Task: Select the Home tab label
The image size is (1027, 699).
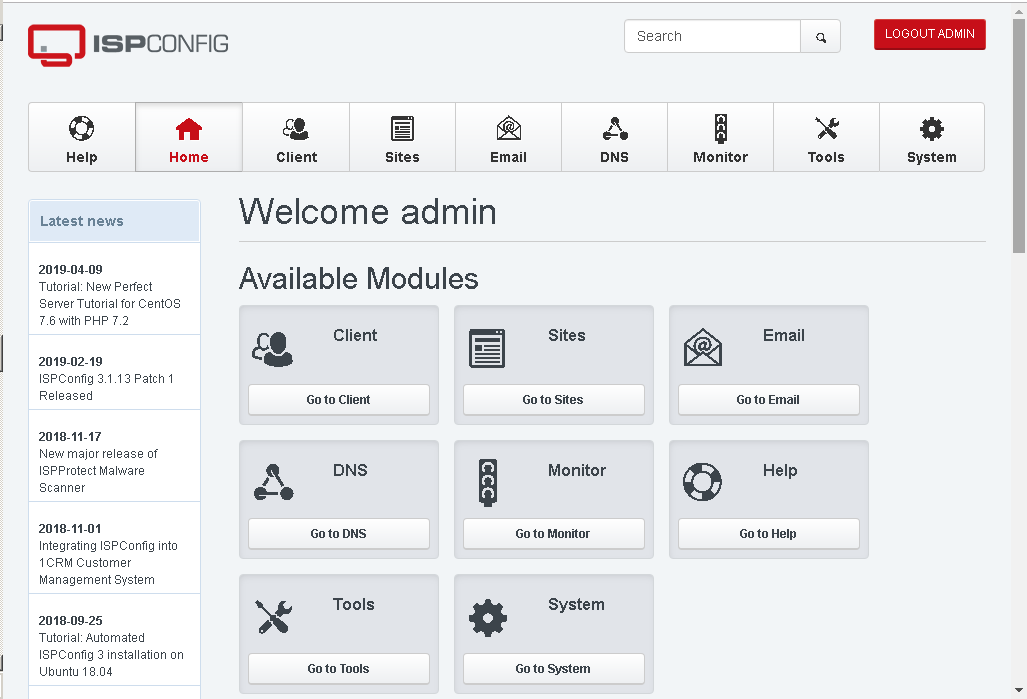Action: (189, 157)
